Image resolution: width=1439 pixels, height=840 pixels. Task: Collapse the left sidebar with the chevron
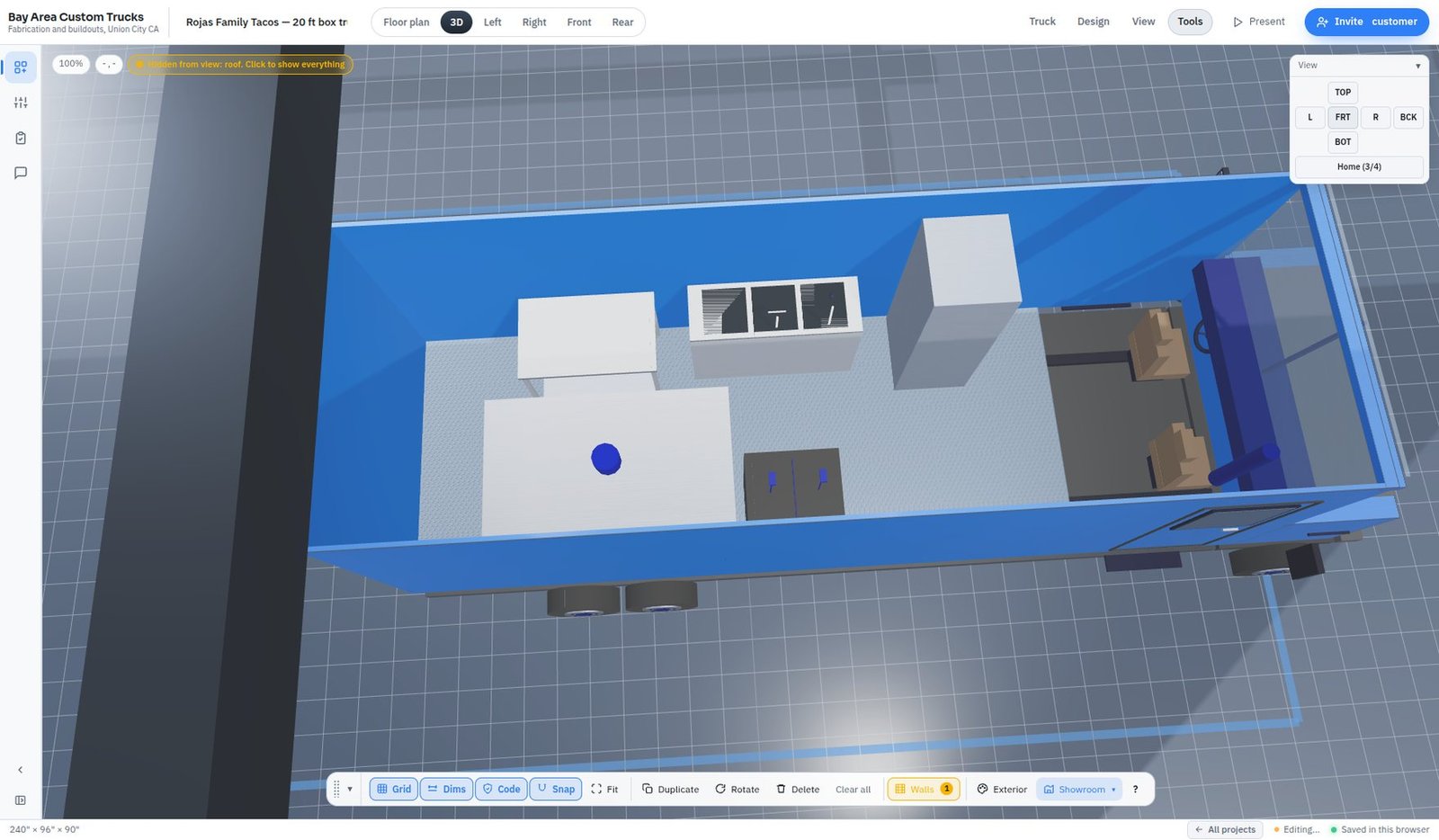pyautogui.click(x=21, y=770)
